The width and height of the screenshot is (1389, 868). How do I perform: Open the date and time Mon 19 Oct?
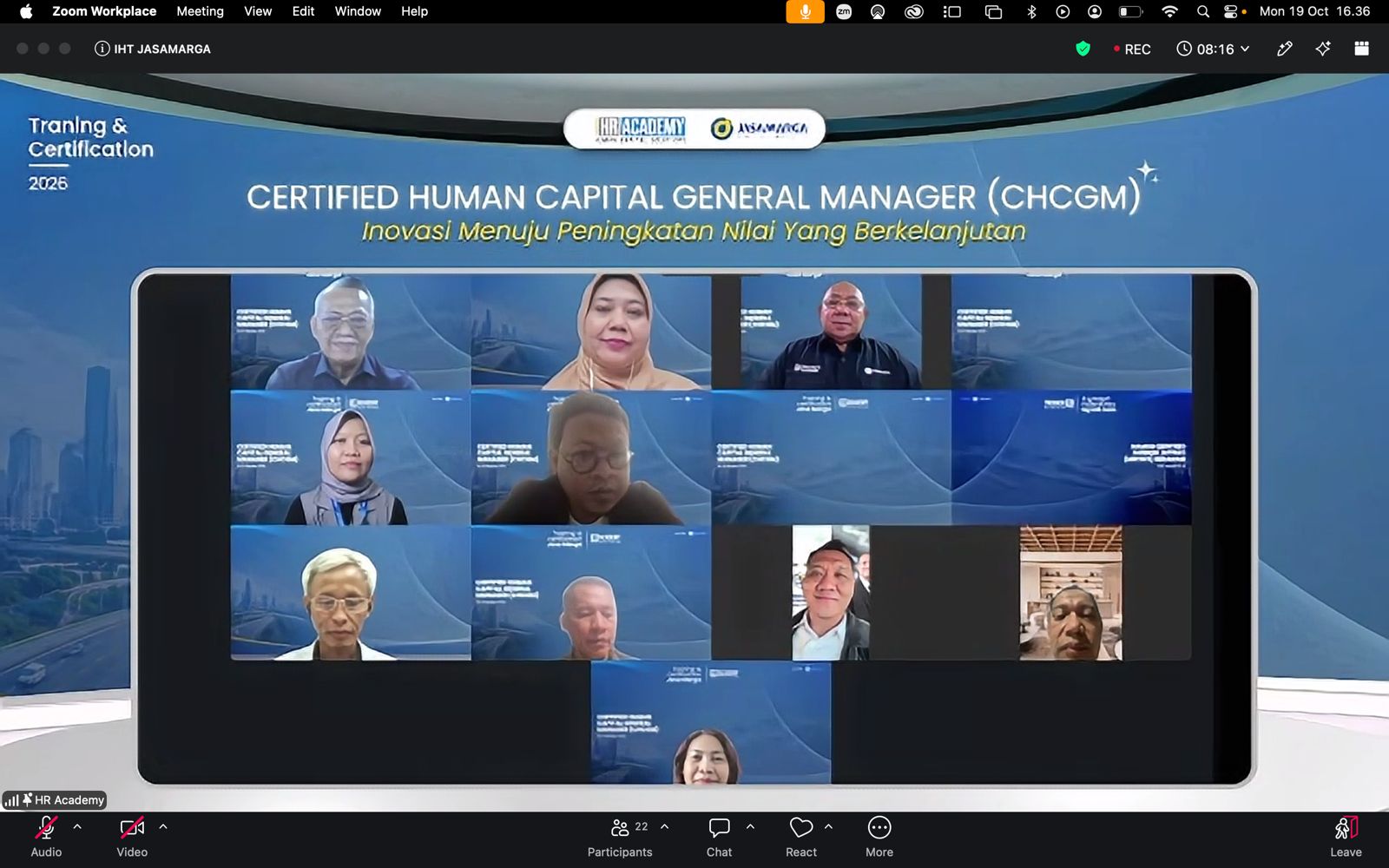[1314, 11]
